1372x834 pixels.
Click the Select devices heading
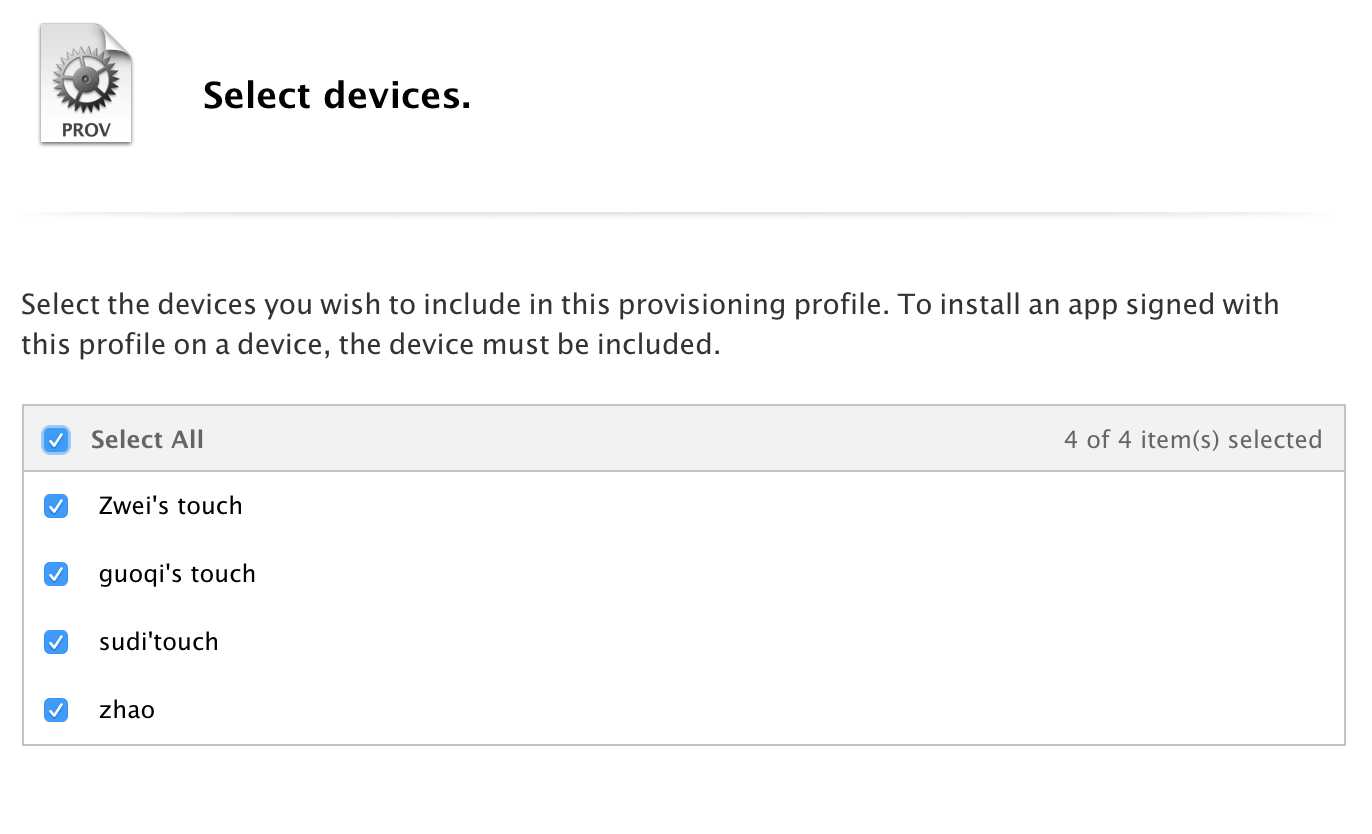tap(337, 96)
